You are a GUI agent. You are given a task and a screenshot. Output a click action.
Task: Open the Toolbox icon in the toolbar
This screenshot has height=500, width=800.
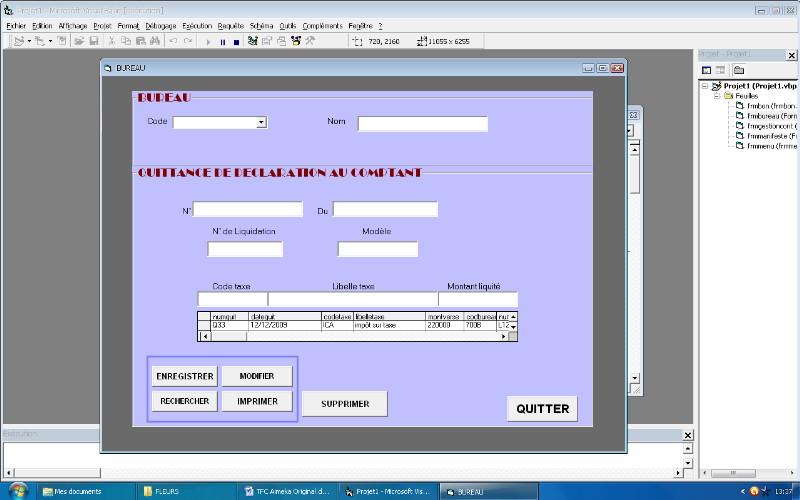310,41
